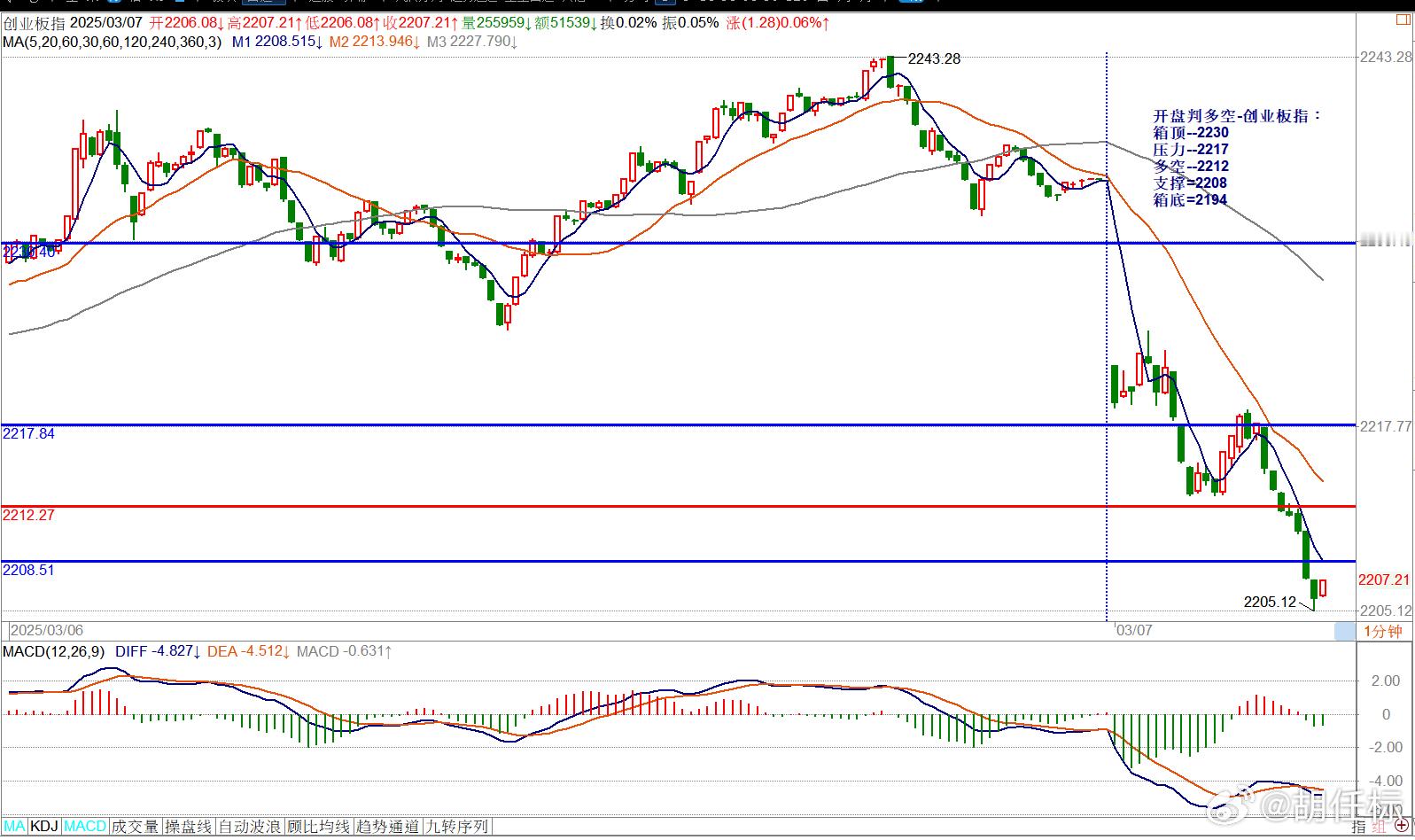The image size is (1415, 840).
Task: Click the 1分钟 period selector
Action: tap(1384, 631)
